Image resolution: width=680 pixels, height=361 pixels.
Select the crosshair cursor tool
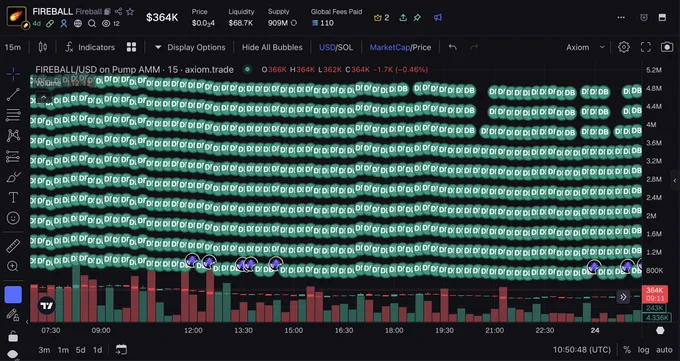pyautogui.click(x=13, y=74)
